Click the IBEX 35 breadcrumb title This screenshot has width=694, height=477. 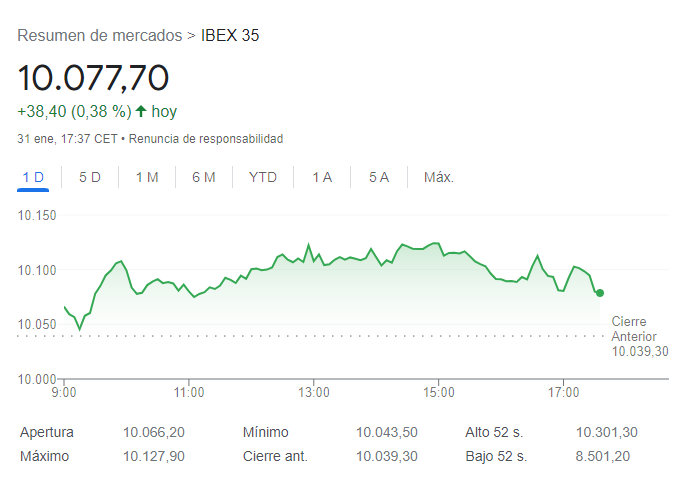coord(230,35)
